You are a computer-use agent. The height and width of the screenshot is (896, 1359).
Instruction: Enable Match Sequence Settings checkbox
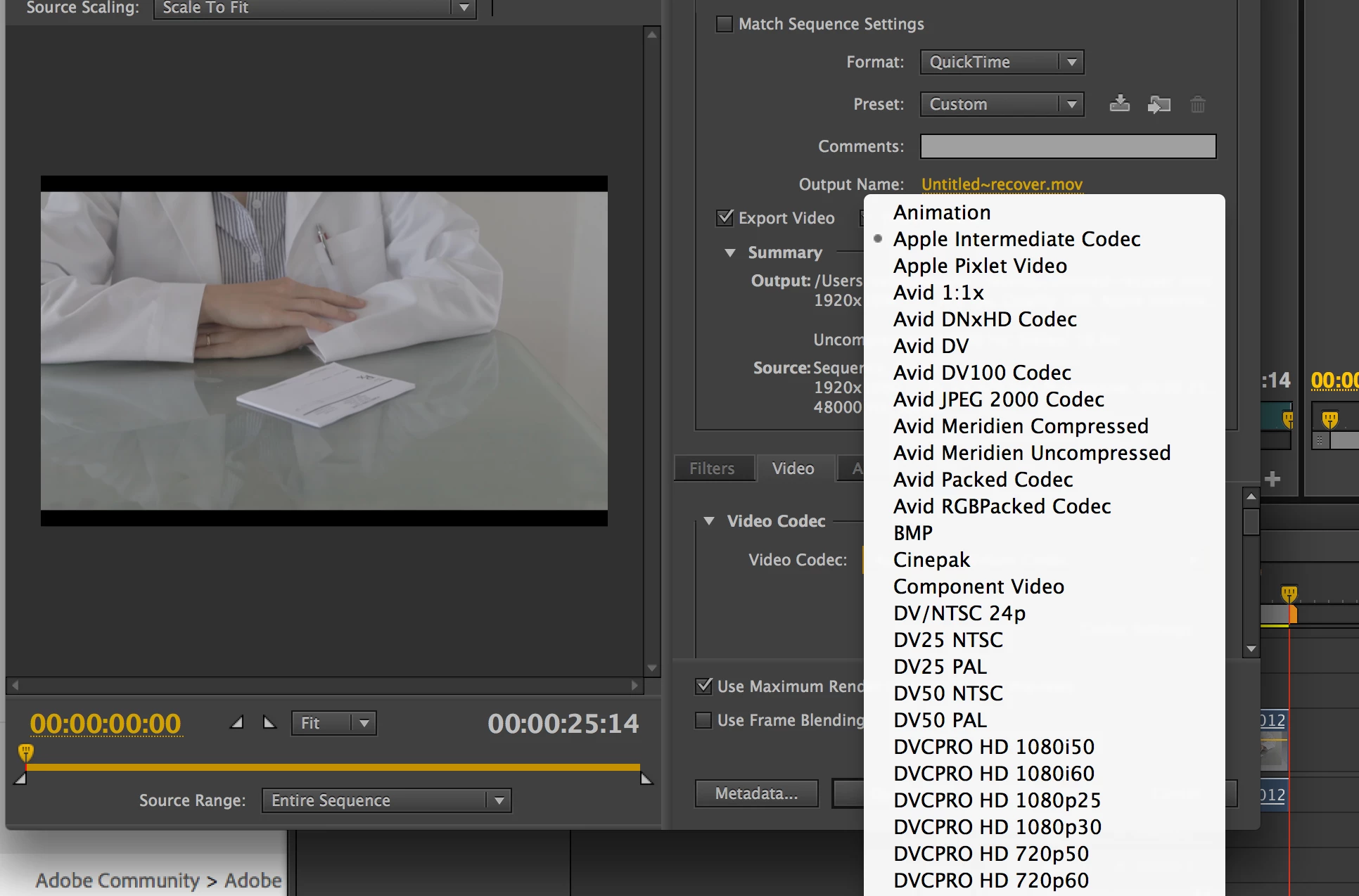(x=724, y=24)
